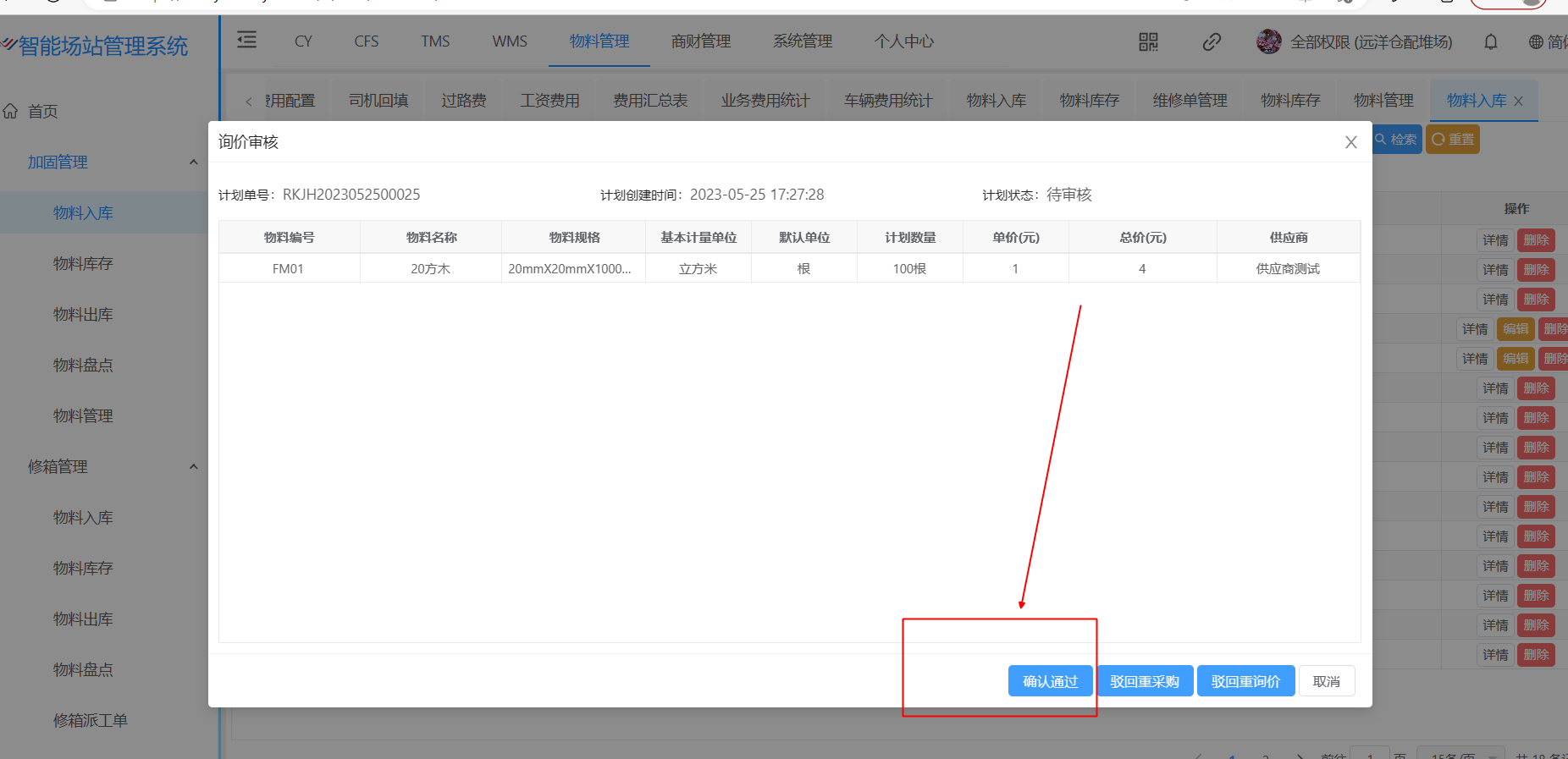Cancel the dialog with 取消
The height and width of the screenshot is (759, 1568).
[1326, 681]
